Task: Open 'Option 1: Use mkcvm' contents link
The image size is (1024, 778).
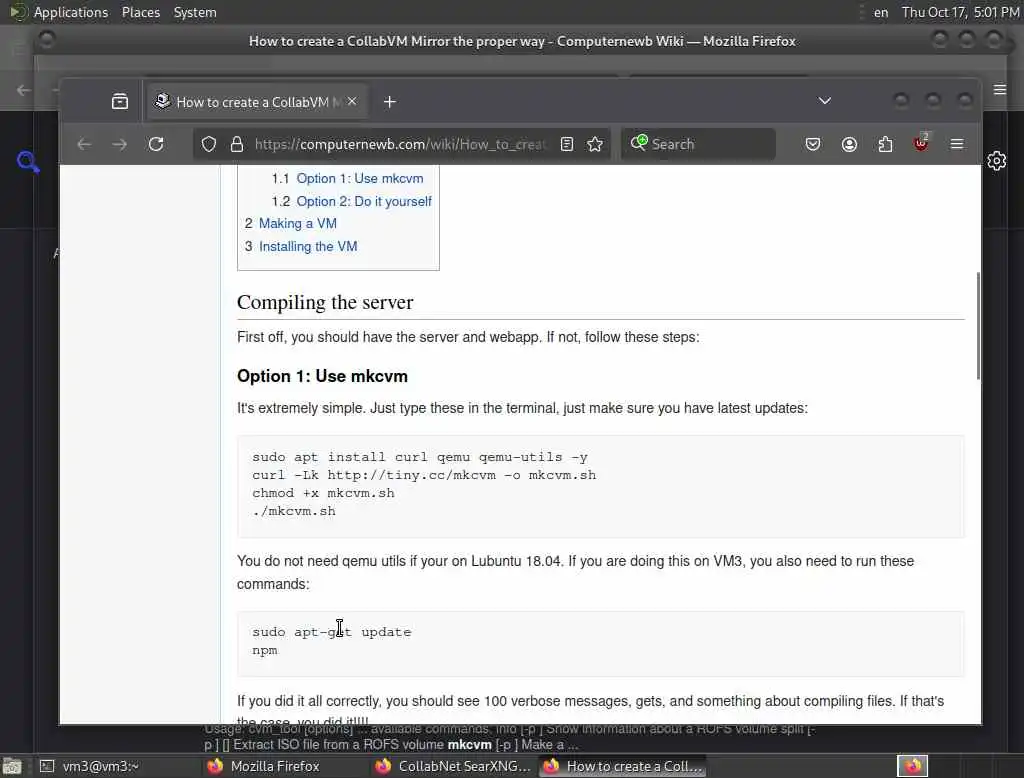Action: click(x=360, y=178)
